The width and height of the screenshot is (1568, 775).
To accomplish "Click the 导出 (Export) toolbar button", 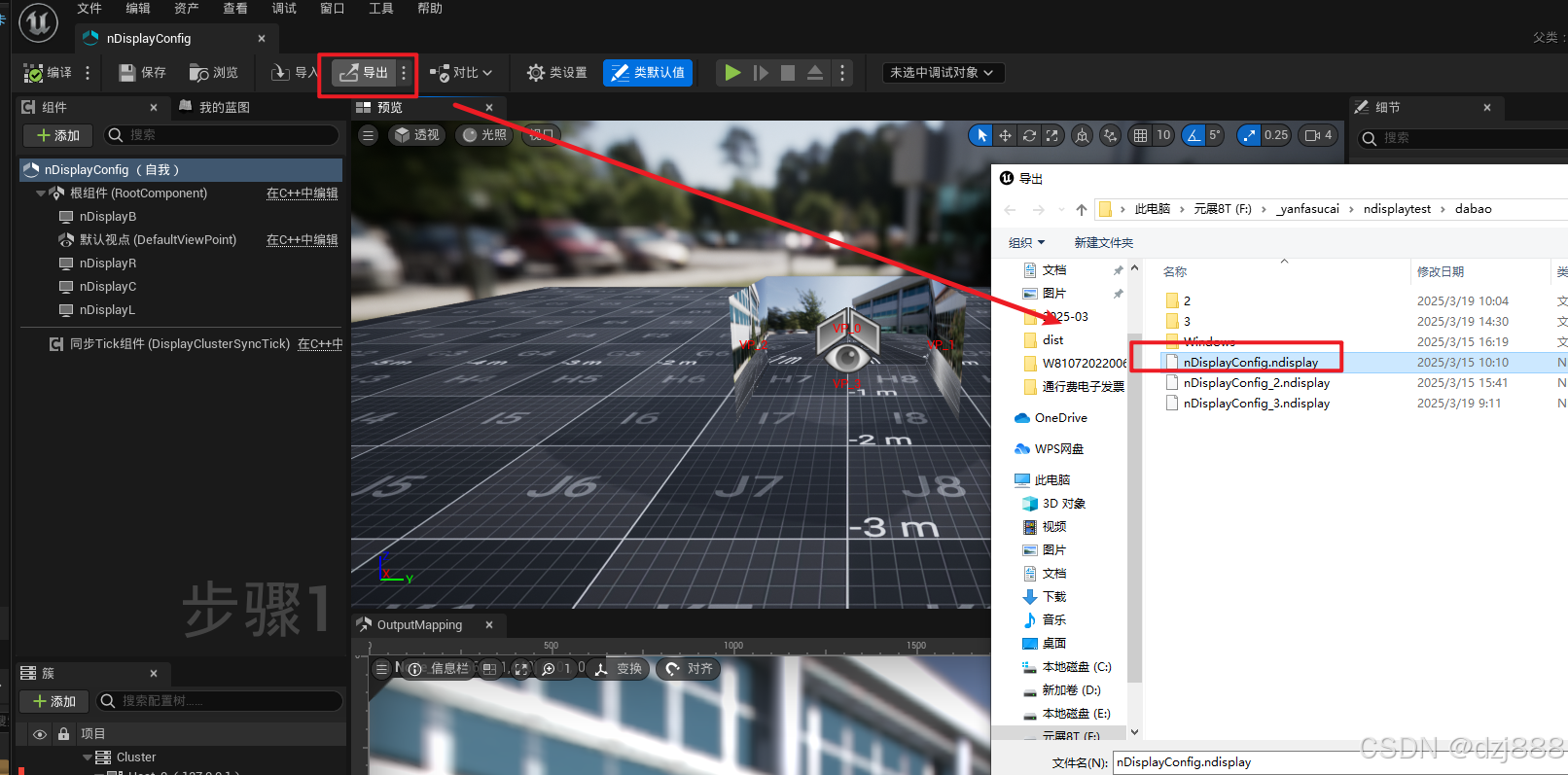I will 364,73.
